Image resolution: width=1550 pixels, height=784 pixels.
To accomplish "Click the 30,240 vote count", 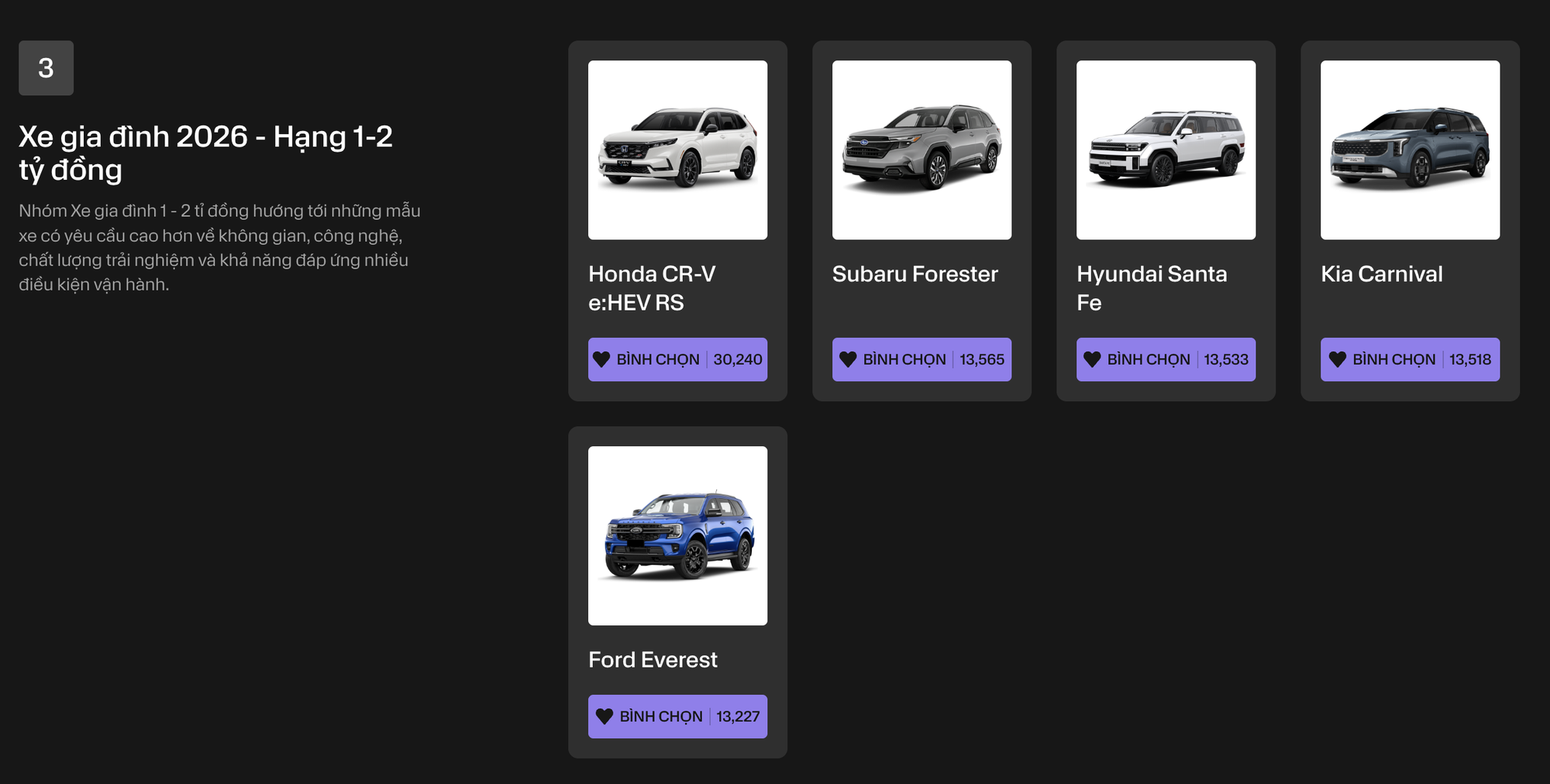I will (x=738, y=359).
